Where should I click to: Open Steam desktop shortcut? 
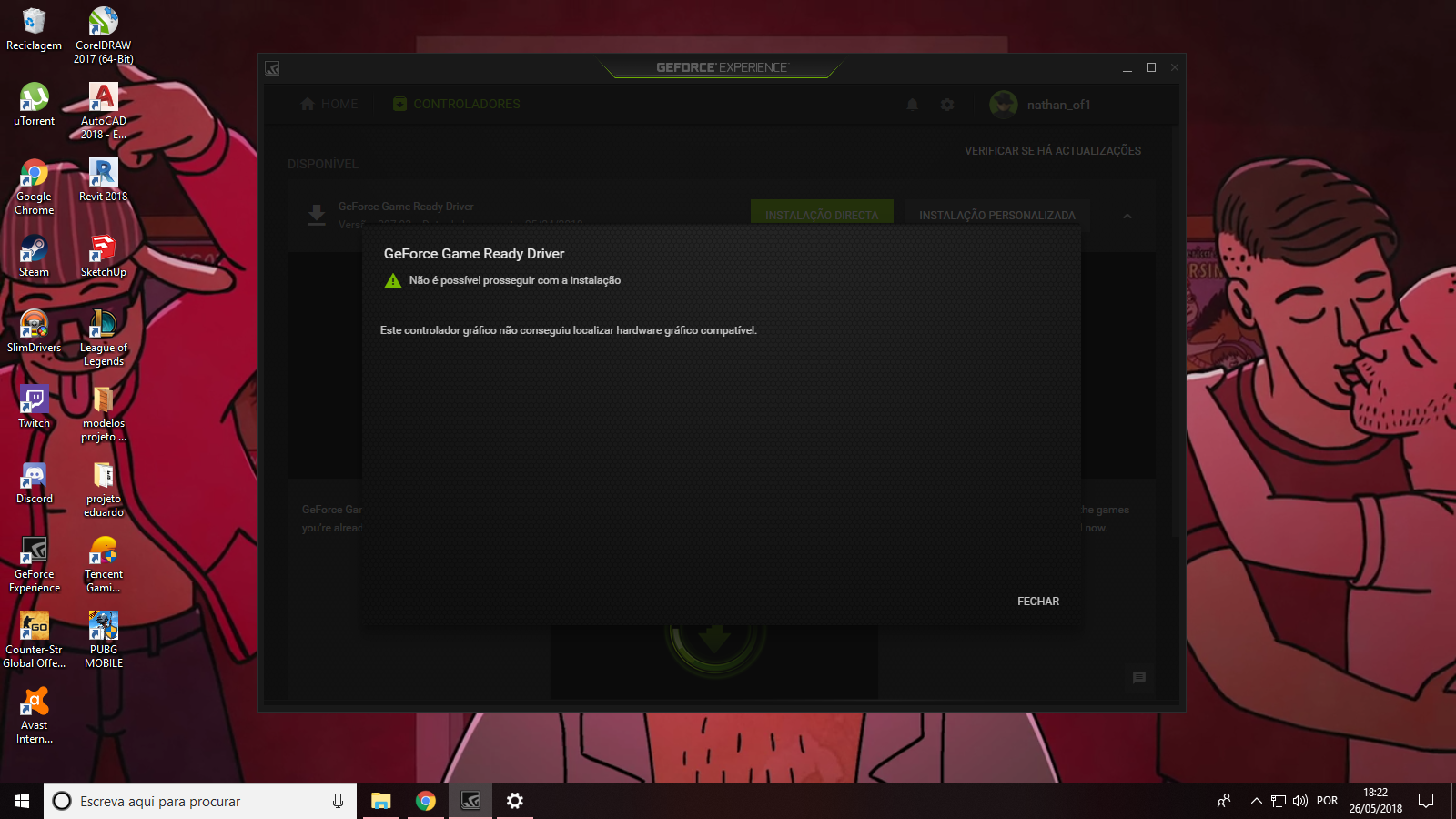(x=34, y=256)
